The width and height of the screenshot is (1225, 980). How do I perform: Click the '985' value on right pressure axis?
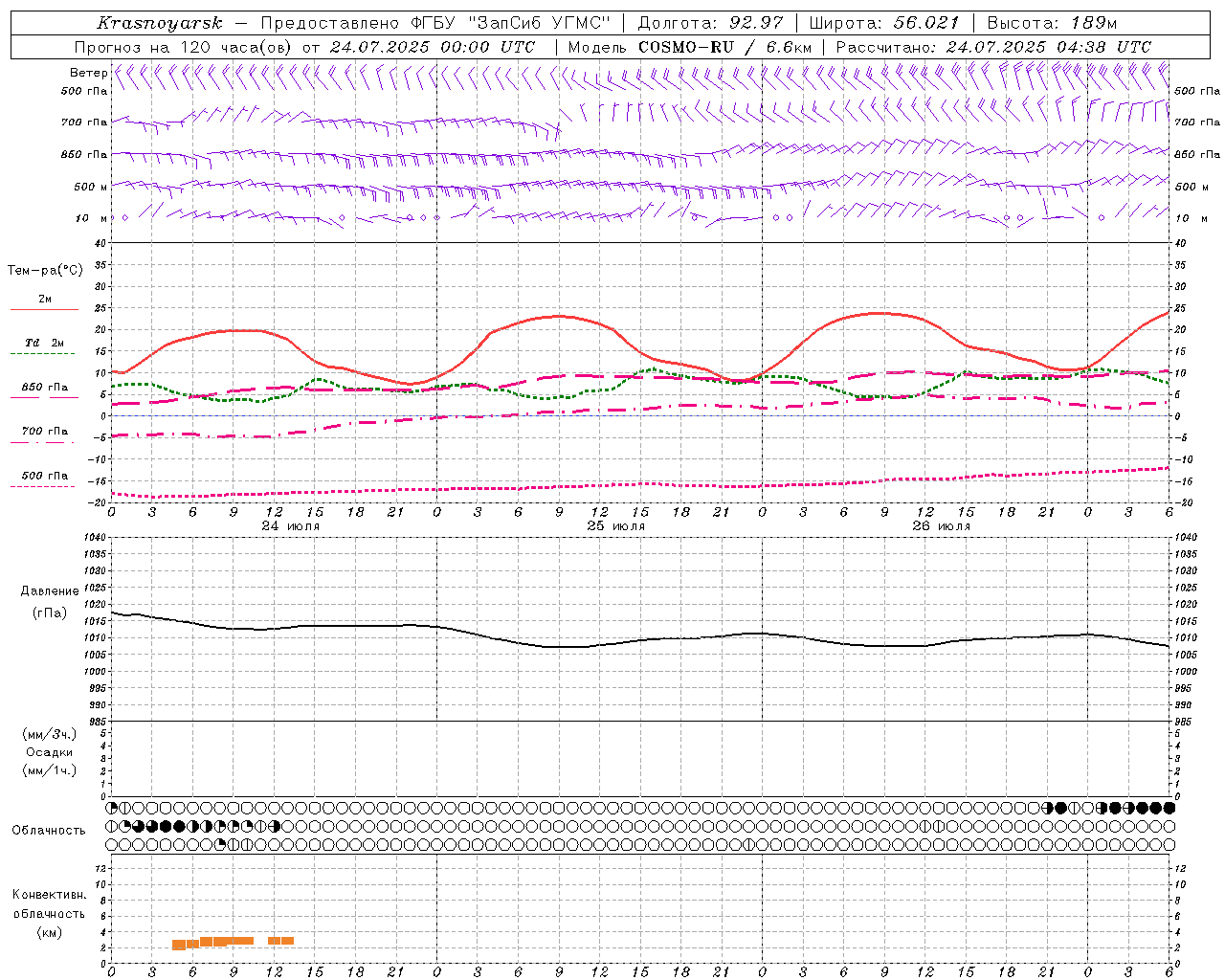(1185, 722)
